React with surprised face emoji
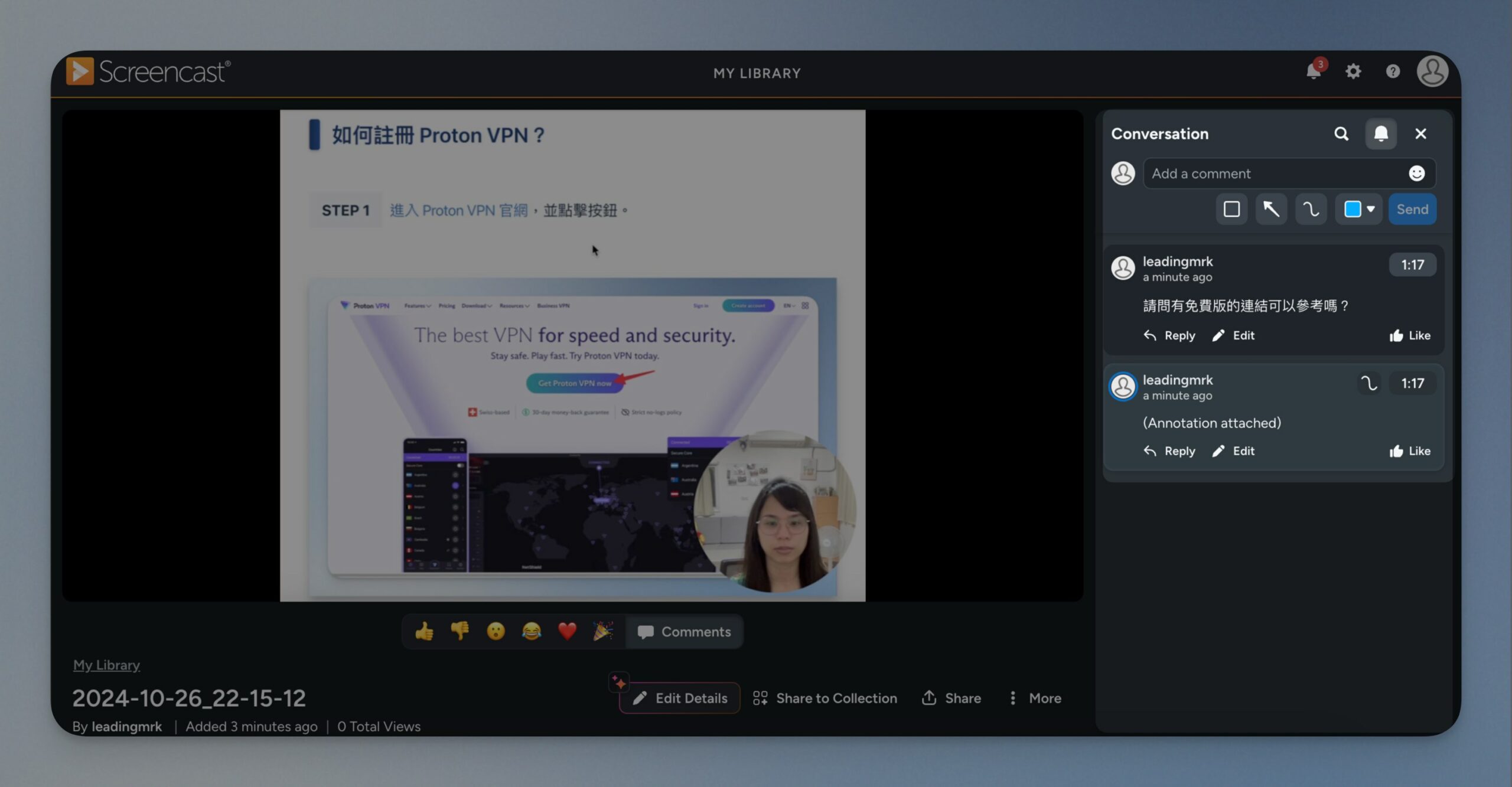The height and width of the screenshot is (787, 1512). 496,632
